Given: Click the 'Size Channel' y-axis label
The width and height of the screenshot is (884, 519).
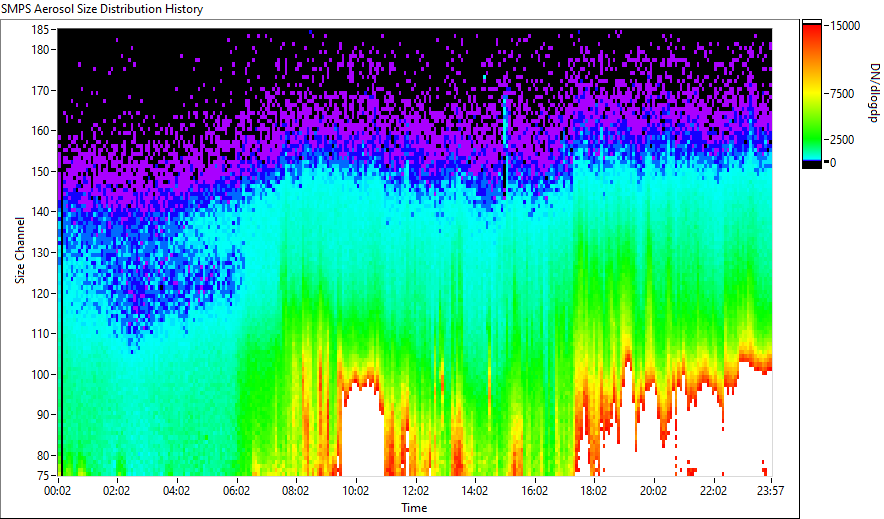Looking at the screenshot, I should [20, 250].
